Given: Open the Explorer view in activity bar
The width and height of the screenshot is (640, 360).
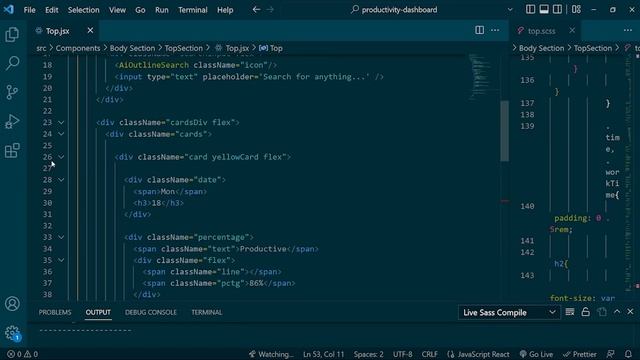Looking at the screenshot, I should [x=12, y=35].
